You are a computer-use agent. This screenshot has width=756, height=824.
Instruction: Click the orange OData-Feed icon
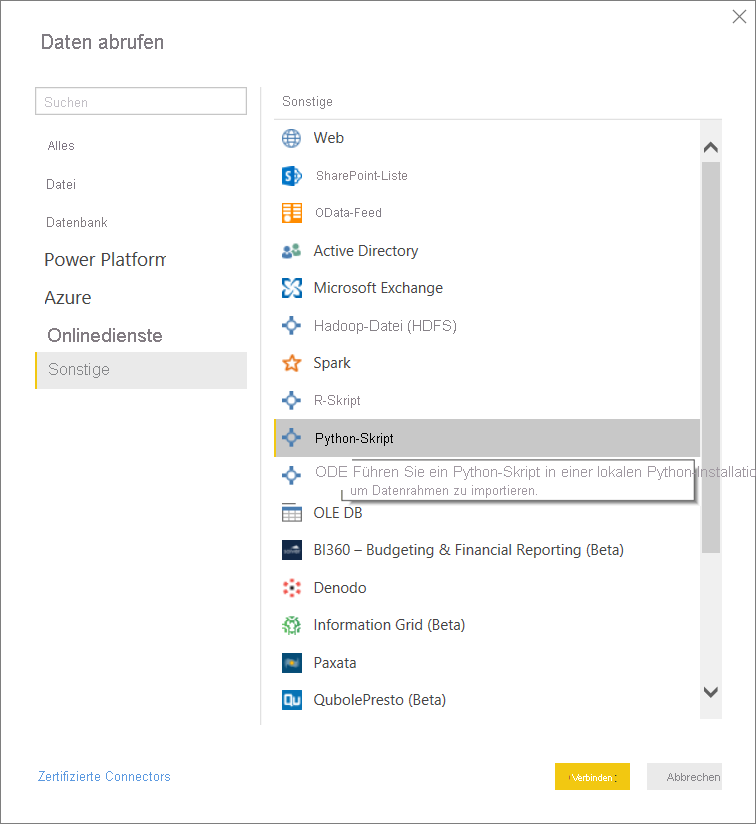(291, 213)
